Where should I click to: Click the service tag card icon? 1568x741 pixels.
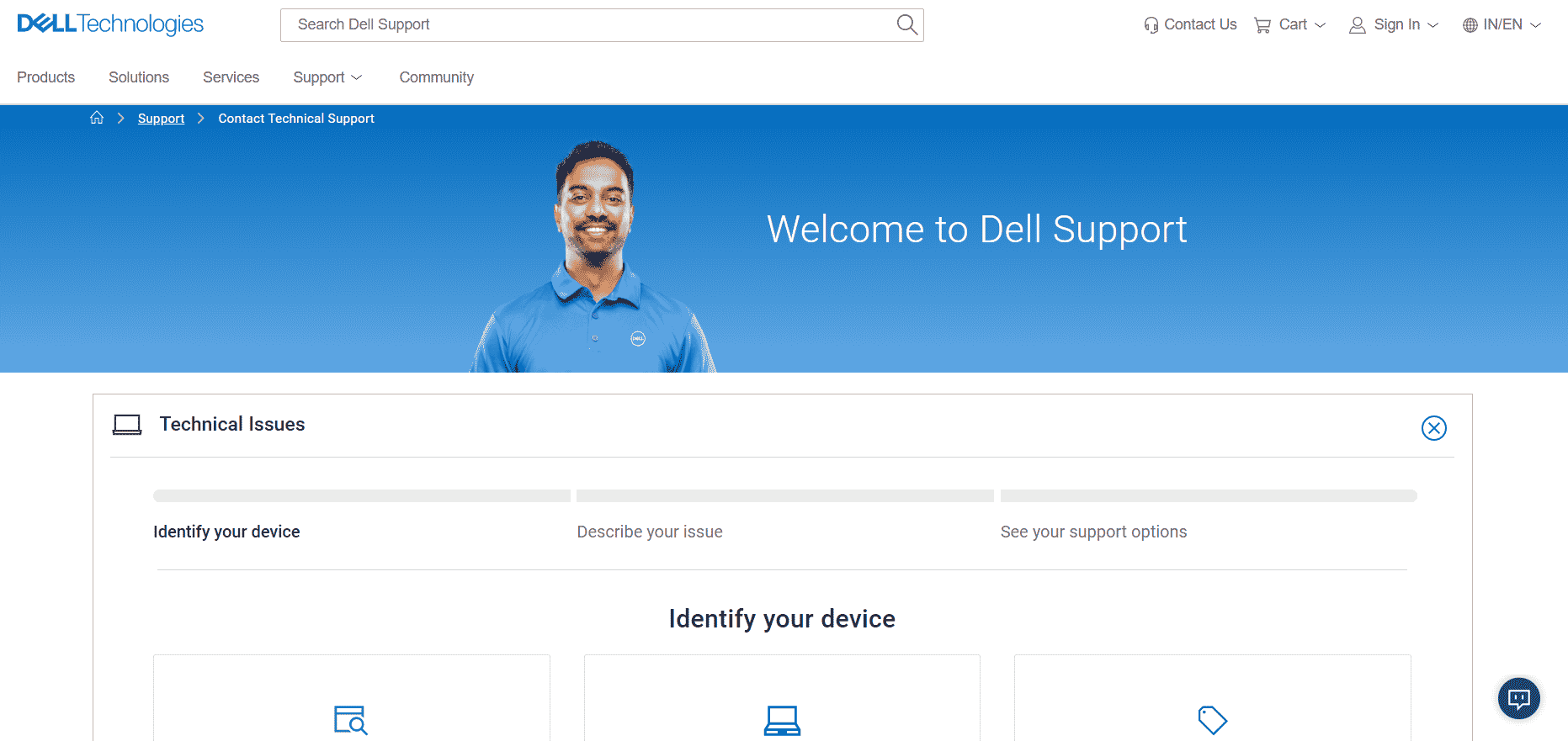1213,720
